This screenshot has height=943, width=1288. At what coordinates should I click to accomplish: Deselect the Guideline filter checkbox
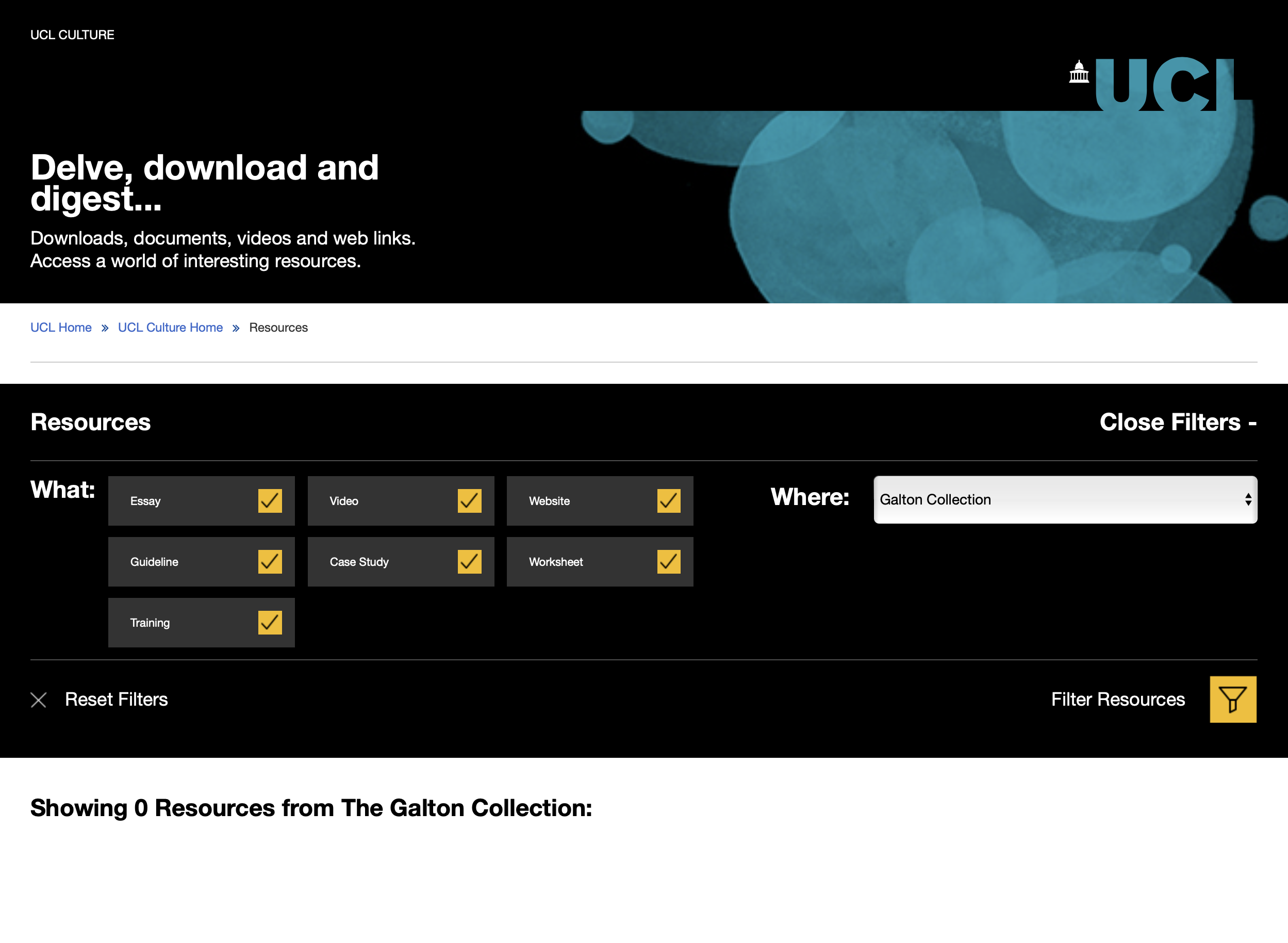point(270,562)
